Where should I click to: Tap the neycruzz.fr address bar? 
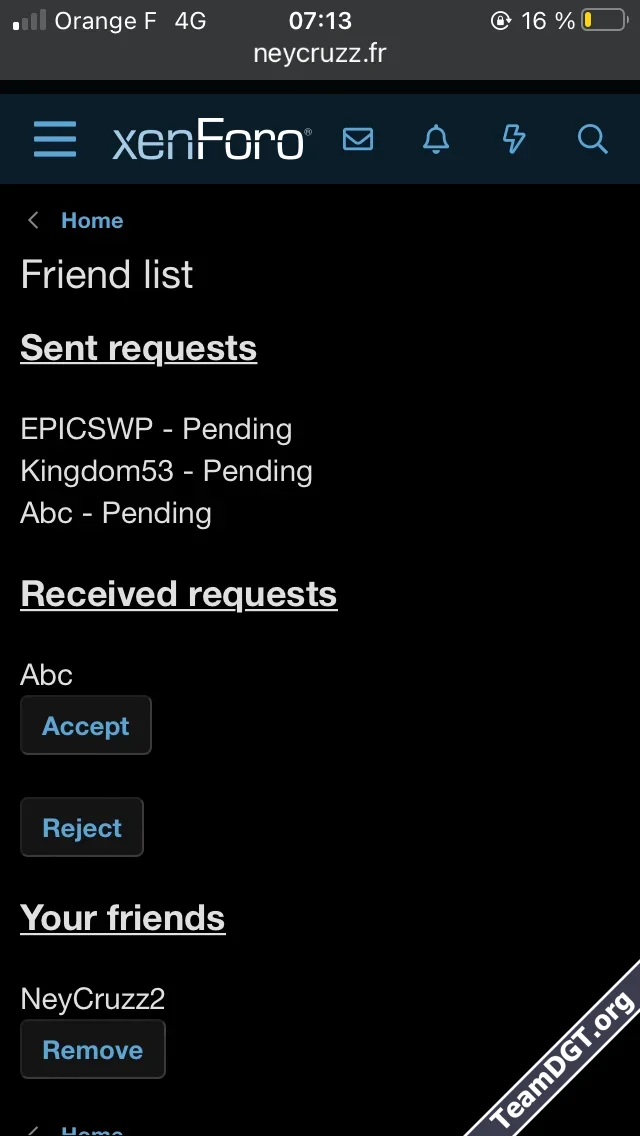coord(320,54)
